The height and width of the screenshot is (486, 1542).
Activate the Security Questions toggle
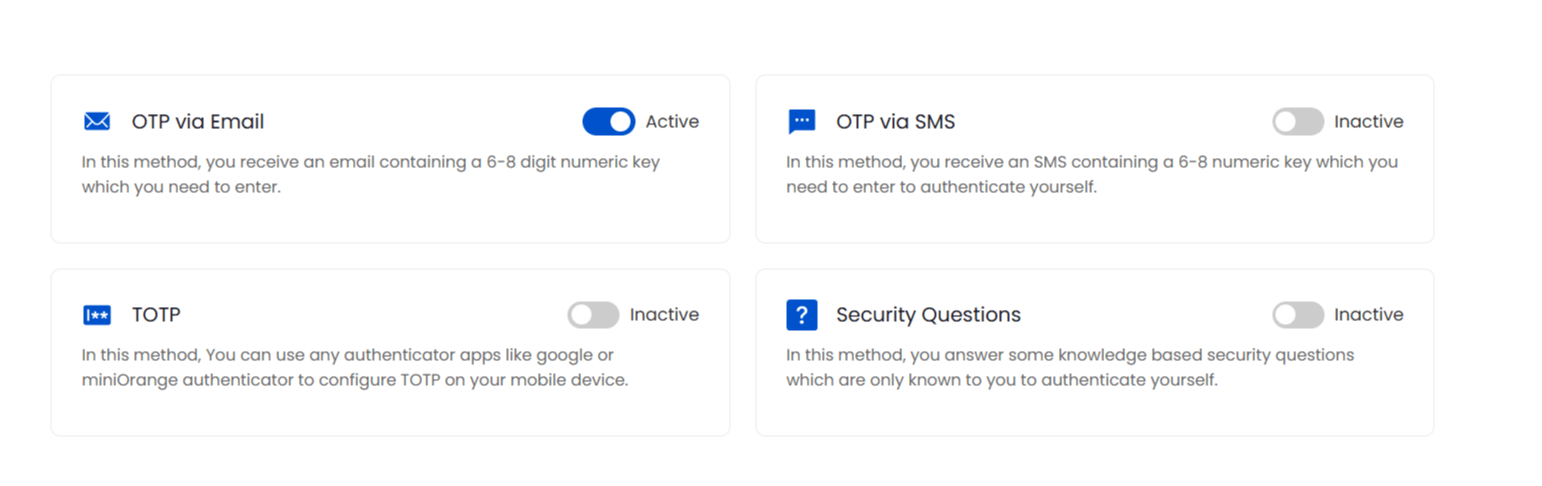pos(1297,315)
